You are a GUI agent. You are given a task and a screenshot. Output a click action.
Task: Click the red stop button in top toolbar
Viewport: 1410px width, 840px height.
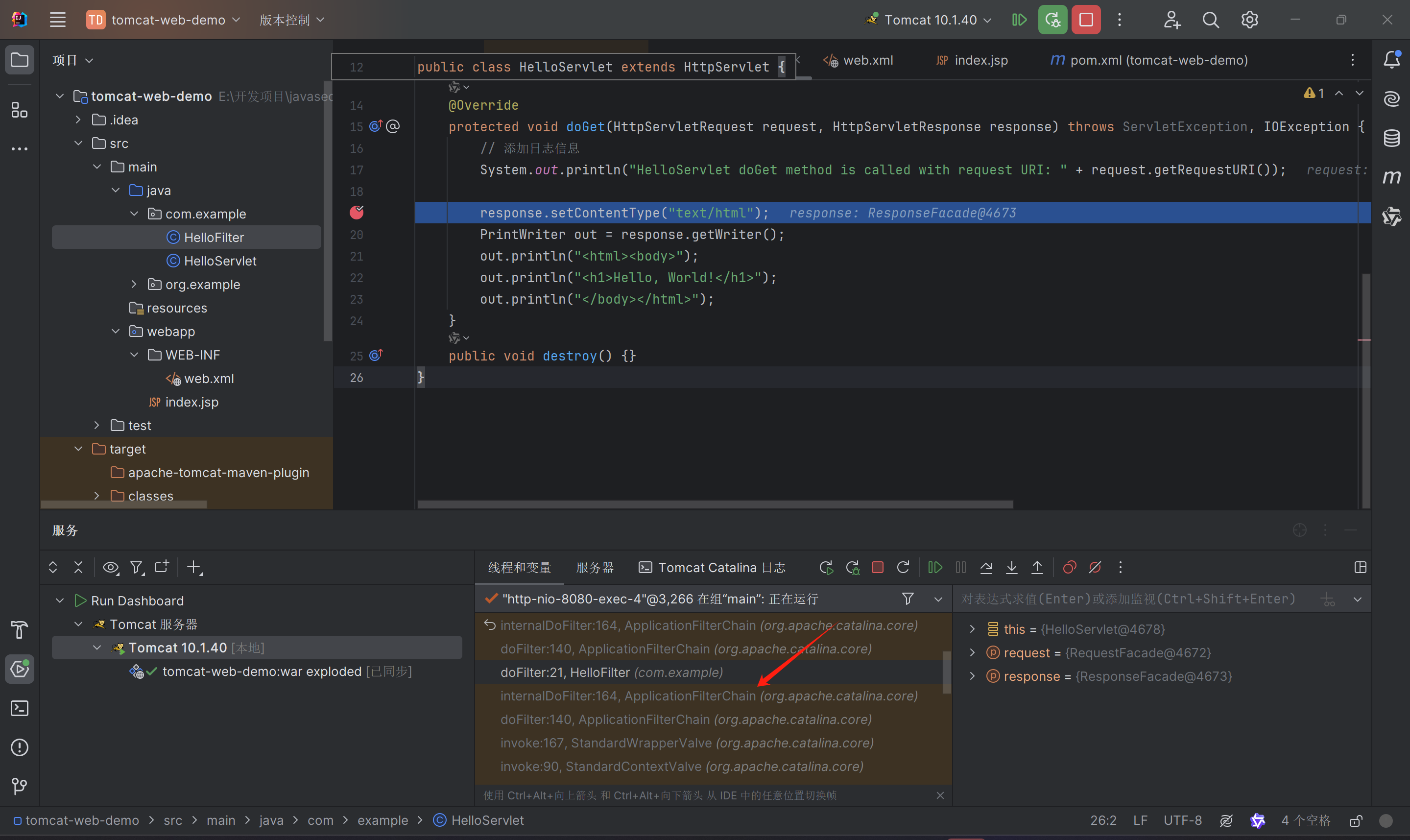[x=1086, y=20]
